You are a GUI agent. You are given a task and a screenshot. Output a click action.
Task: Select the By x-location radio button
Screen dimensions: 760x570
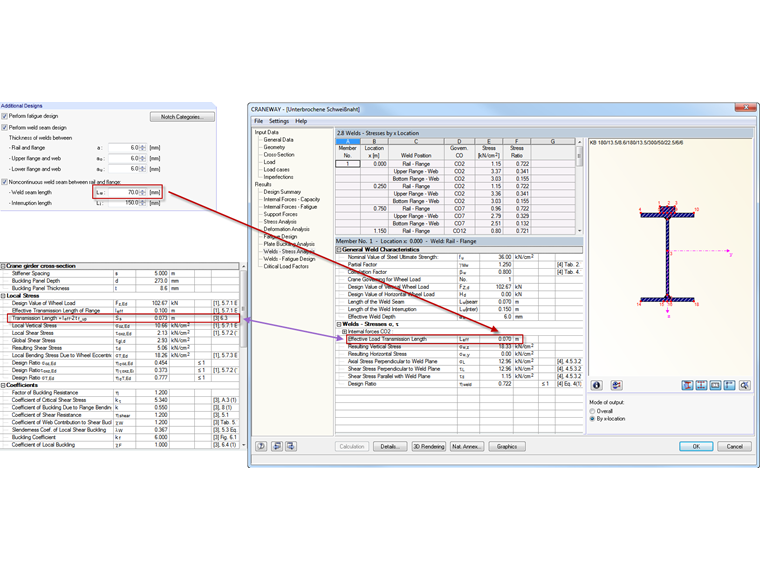(x=592, y=419)
